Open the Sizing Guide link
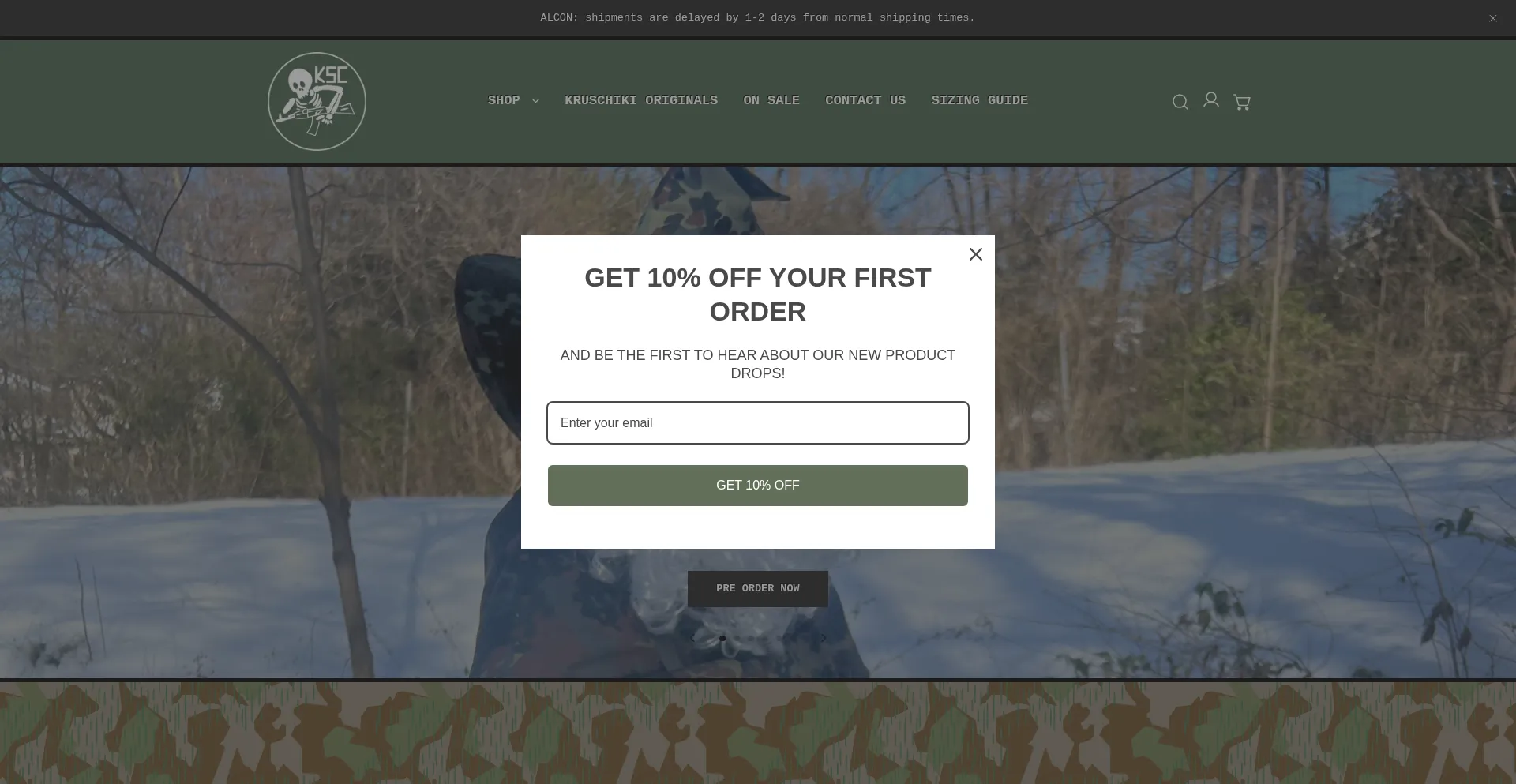The width and height of the screenshot is (1516, 784). click(979, 100)
